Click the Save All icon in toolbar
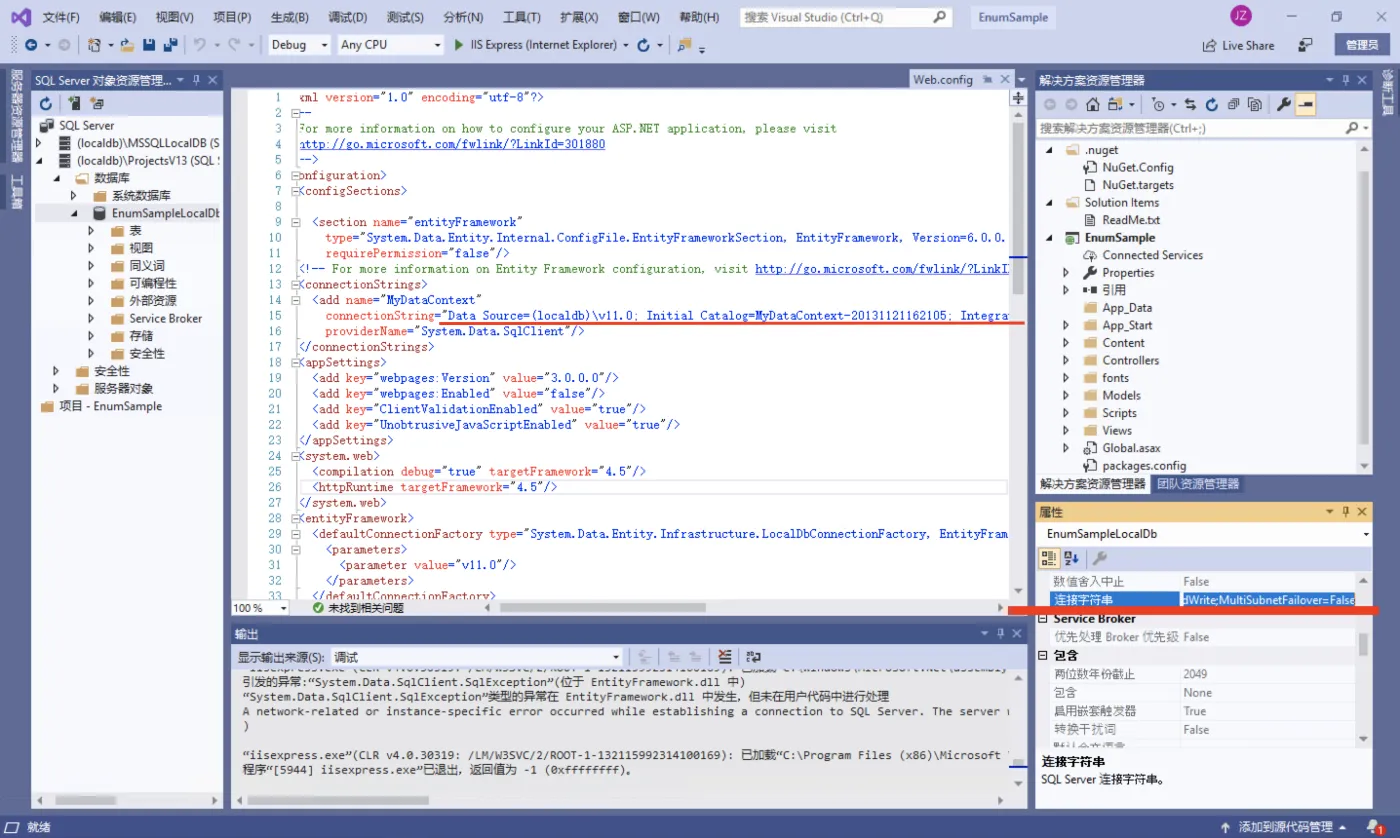The width and height of the screenshot is (1400, 838). tap(170, 45)
